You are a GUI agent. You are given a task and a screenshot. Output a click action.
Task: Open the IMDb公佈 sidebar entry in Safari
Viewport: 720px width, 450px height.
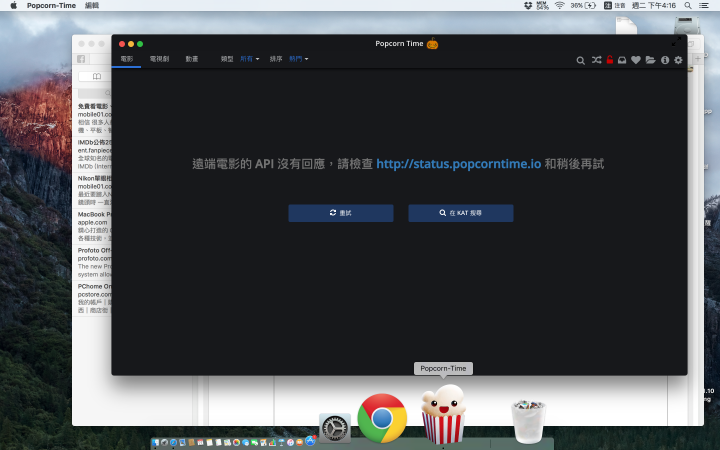coord(94,154)
